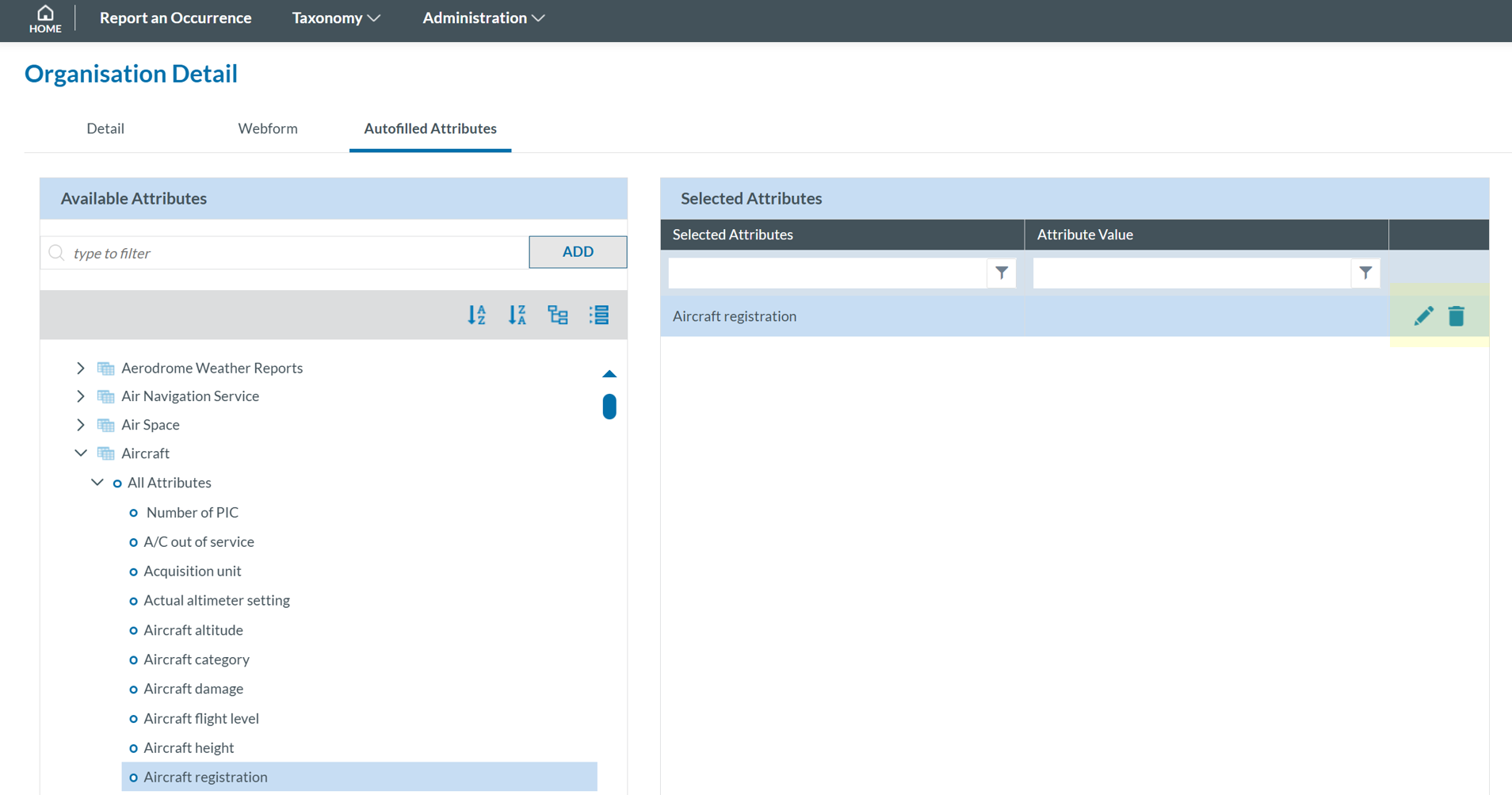This screenshot has width=1512, height=795.
Task: Sort attributes in descending Z-A order
Action: coord(517,315)
